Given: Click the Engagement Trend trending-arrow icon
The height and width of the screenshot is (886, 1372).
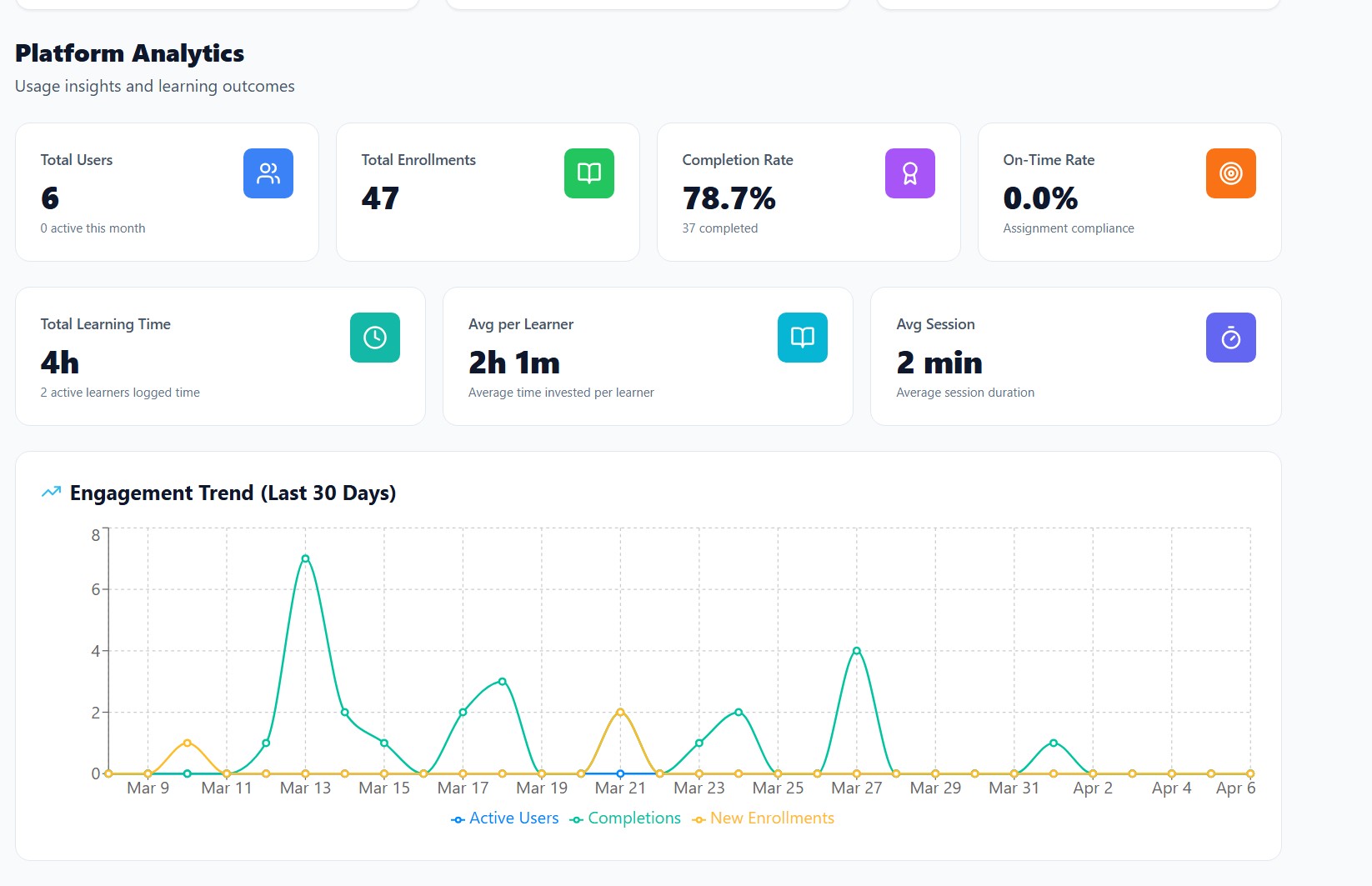Looking at the screenshot, I should [50, 492].
